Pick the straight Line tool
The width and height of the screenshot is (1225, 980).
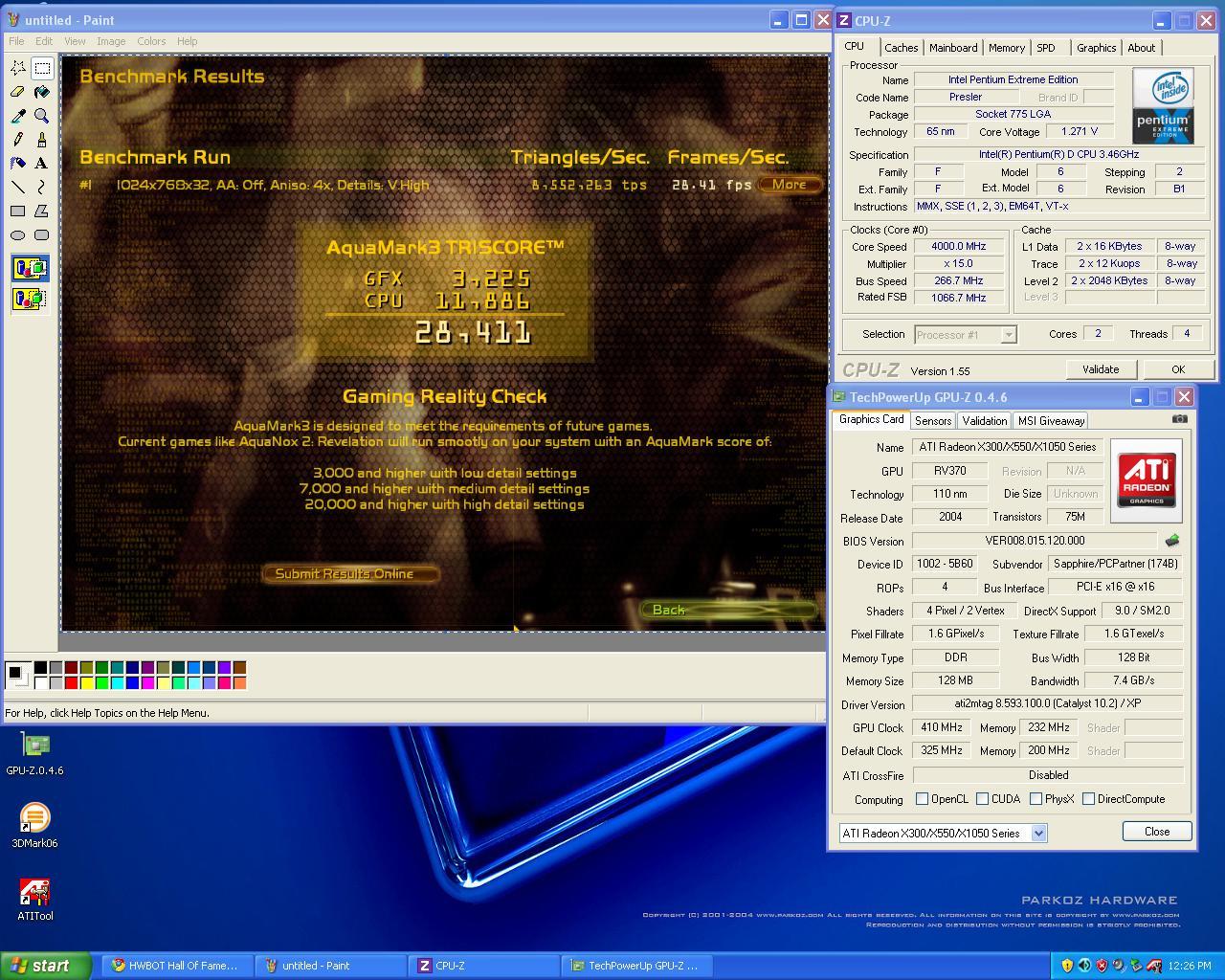18,188
